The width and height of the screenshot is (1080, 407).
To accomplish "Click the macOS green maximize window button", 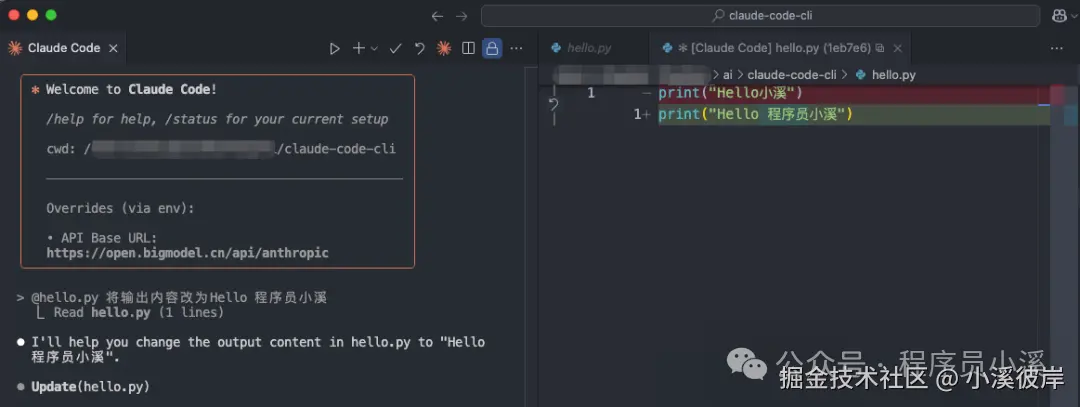I will tap(50, 15).
